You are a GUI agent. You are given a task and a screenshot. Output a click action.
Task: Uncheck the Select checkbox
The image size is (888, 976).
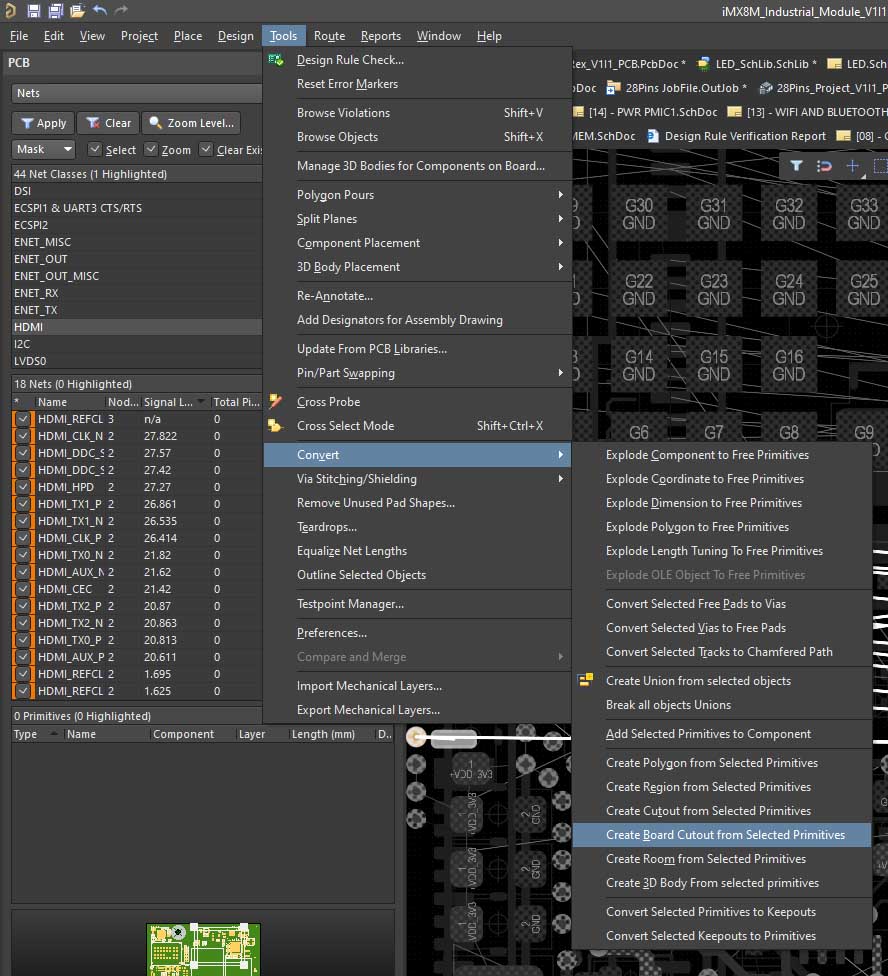point(95,150)
